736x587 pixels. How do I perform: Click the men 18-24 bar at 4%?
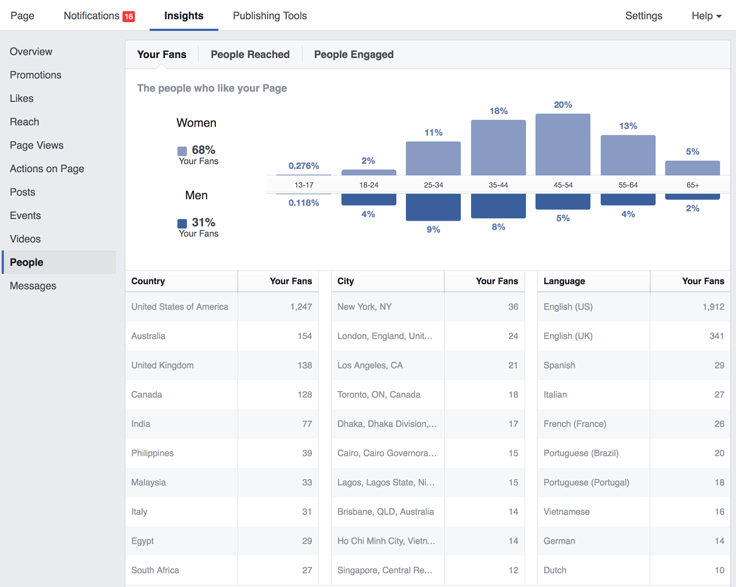(368, 199)
